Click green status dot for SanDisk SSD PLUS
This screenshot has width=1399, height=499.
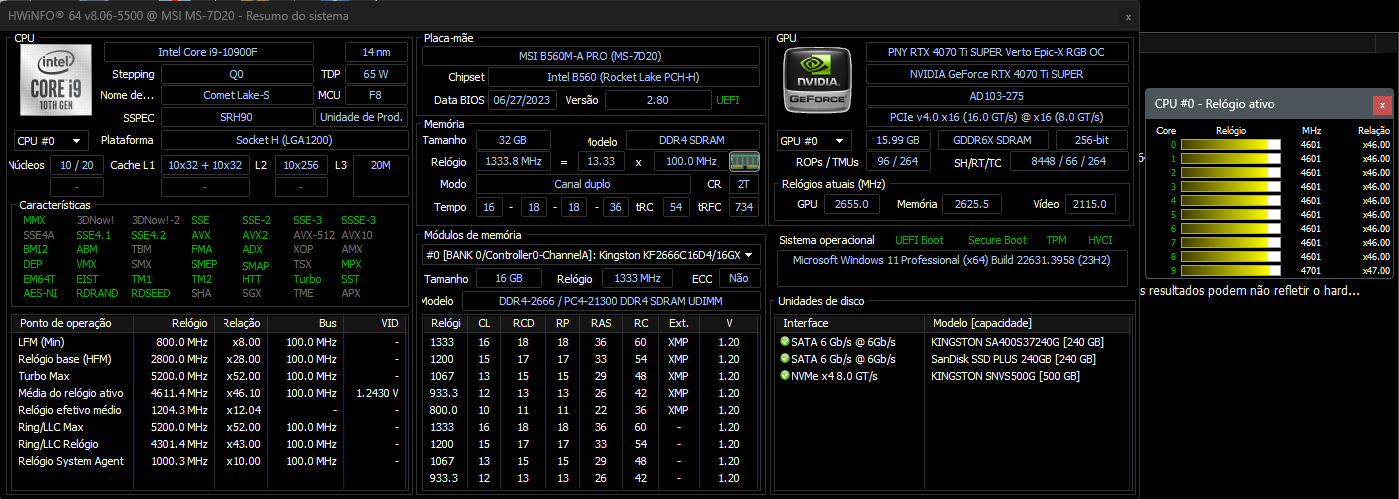[x=785, y=359]
